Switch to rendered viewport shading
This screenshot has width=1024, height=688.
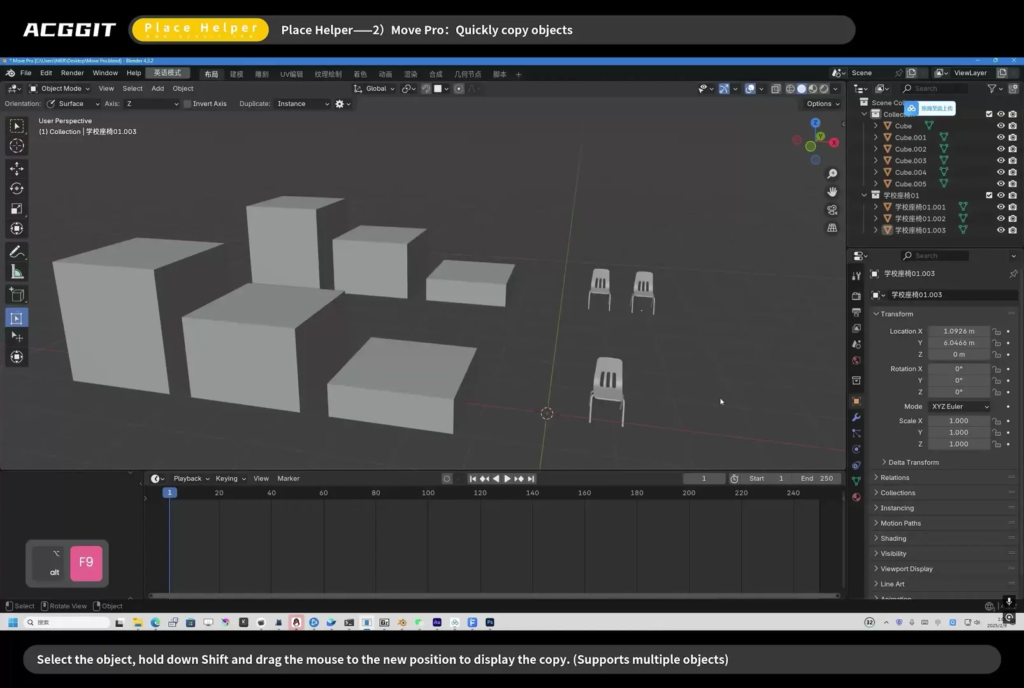(x=824, y=89)
